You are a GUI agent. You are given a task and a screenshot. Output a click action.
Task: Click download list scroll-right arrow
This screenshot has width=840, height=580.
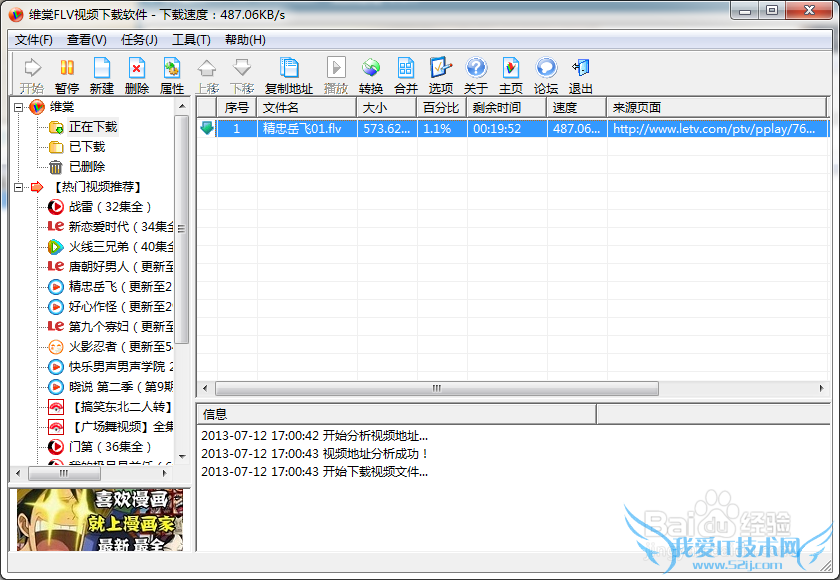coord(822,388)
